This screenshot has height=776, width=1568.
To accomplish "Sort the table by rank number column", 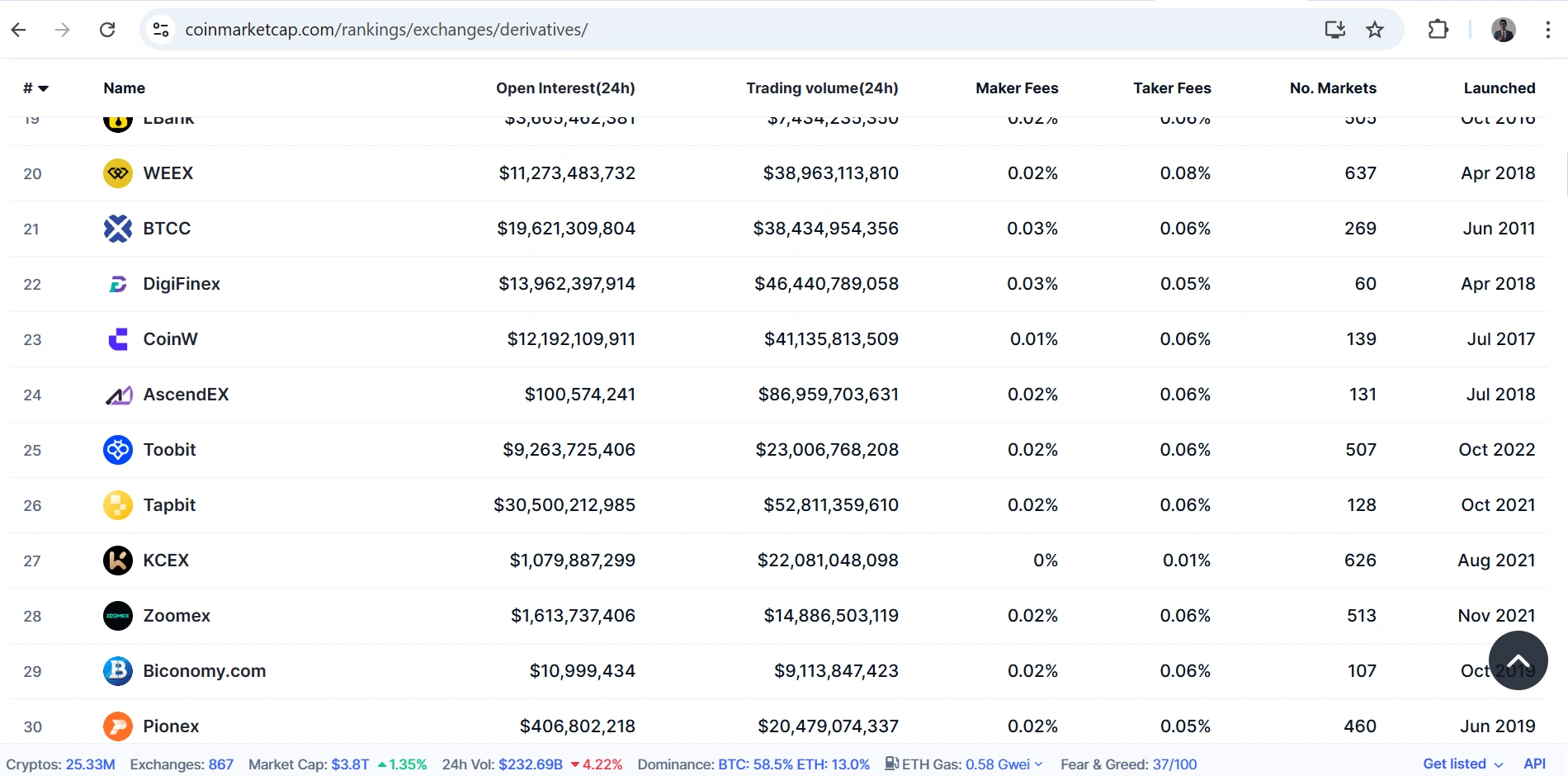I will click(x=35, y=88).
